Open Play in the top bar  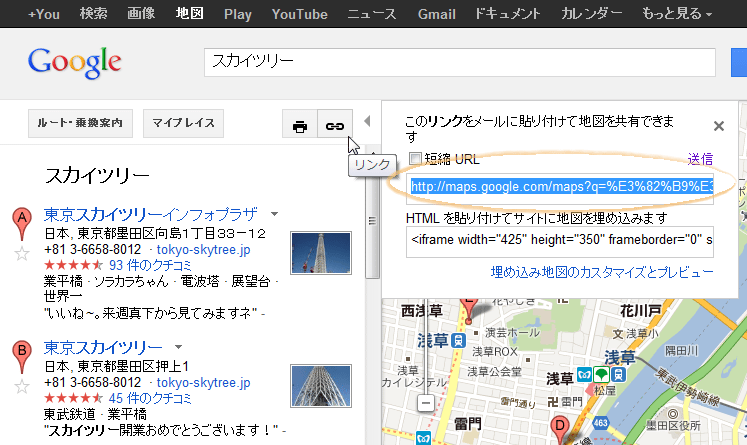238,14
